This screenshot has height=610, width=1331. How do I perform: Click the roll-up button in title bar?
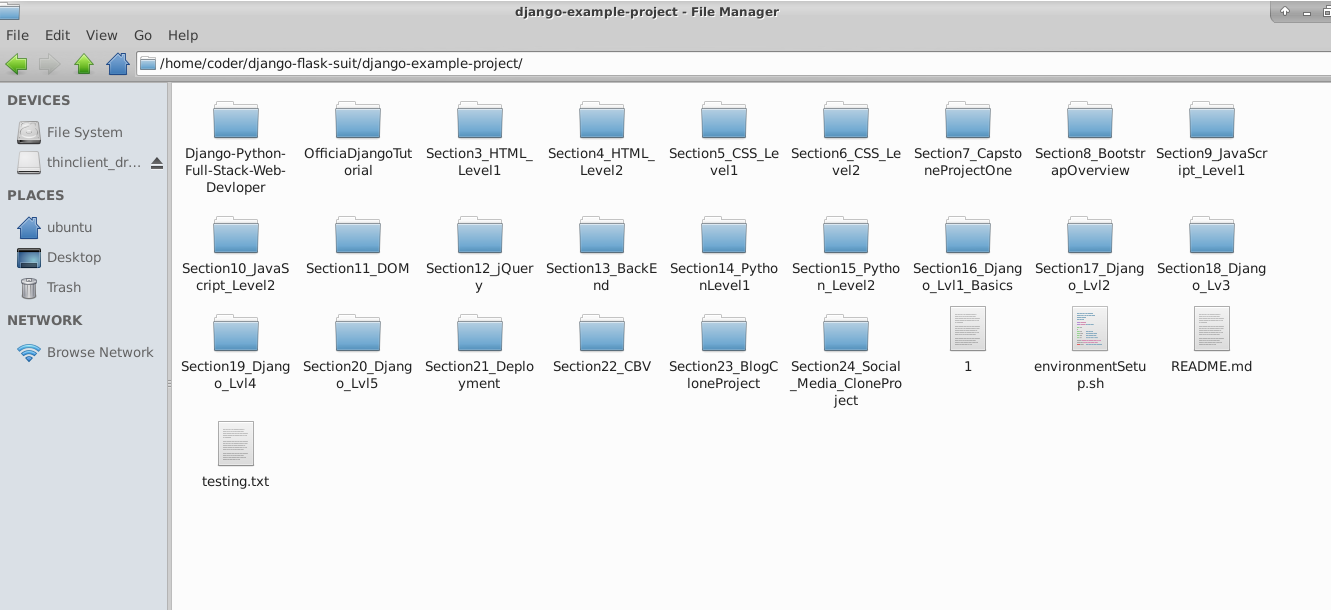(1285, 11)
